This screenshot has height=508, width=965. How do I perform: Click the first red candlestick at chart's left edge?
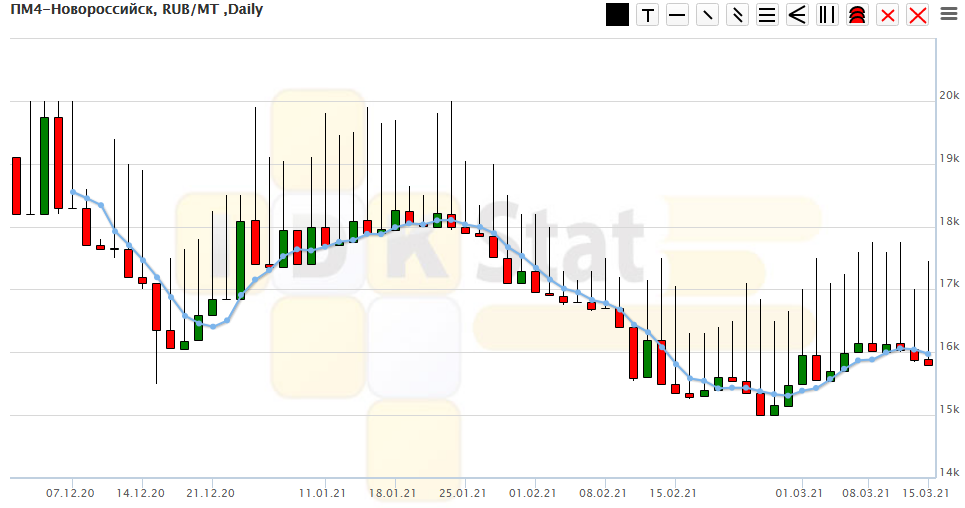point(16,186)
